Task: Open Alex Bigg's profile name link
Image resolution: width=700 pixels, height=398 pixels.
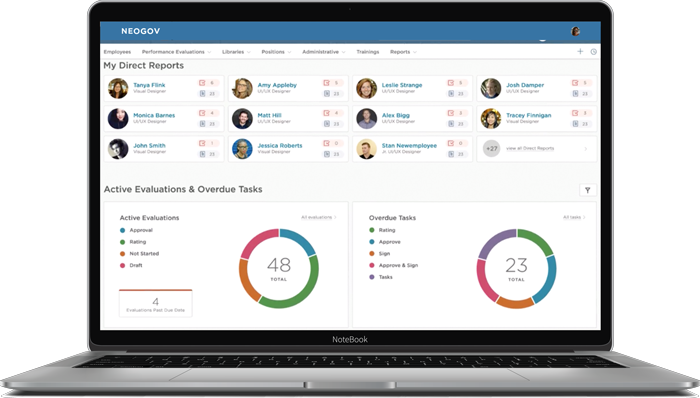Action: tap(396, 115)
